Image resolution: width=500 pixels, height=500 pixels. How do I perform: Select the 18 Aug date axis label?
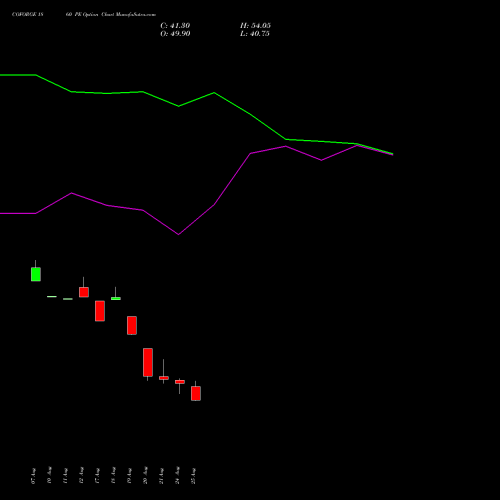113,475
